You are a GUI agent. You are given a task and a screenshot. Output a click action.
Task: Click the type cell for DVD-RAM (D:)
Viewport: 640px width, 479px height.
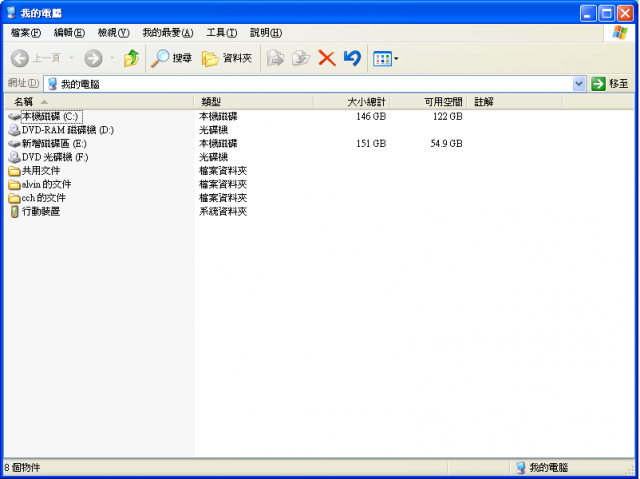pos(213,130)
